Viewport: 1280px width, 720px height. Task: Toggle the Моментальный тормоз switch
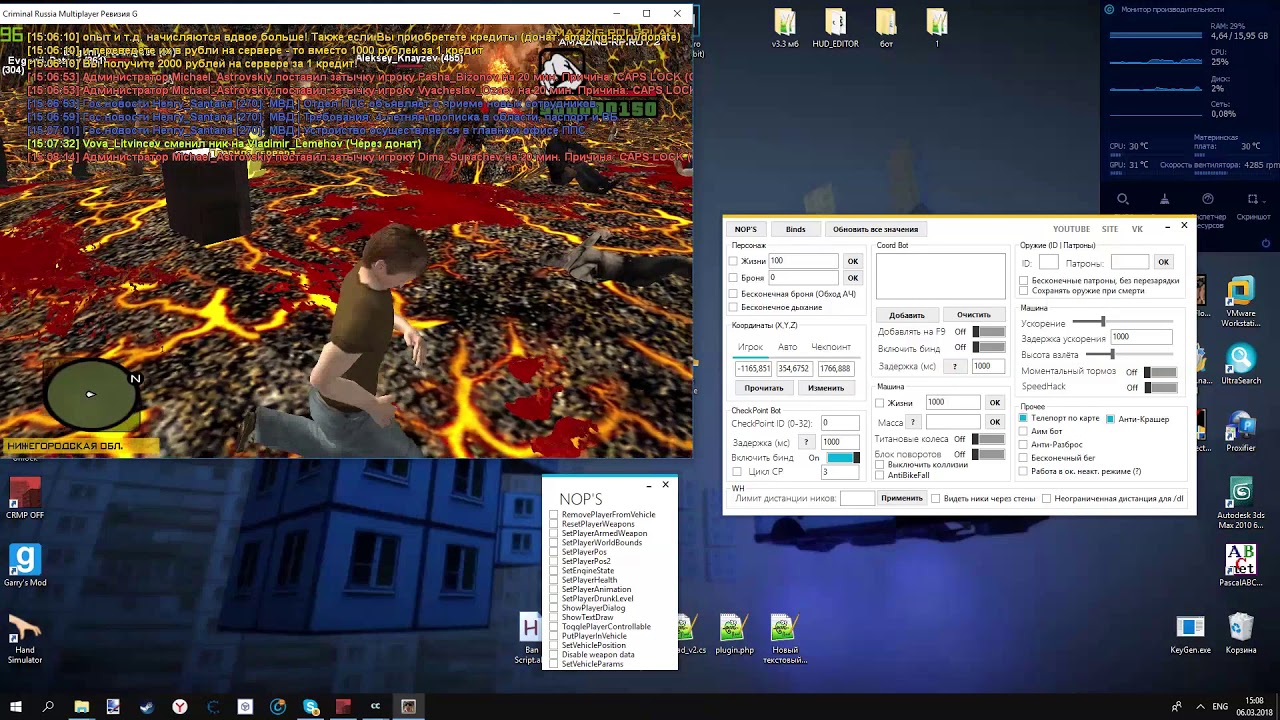1160,372
